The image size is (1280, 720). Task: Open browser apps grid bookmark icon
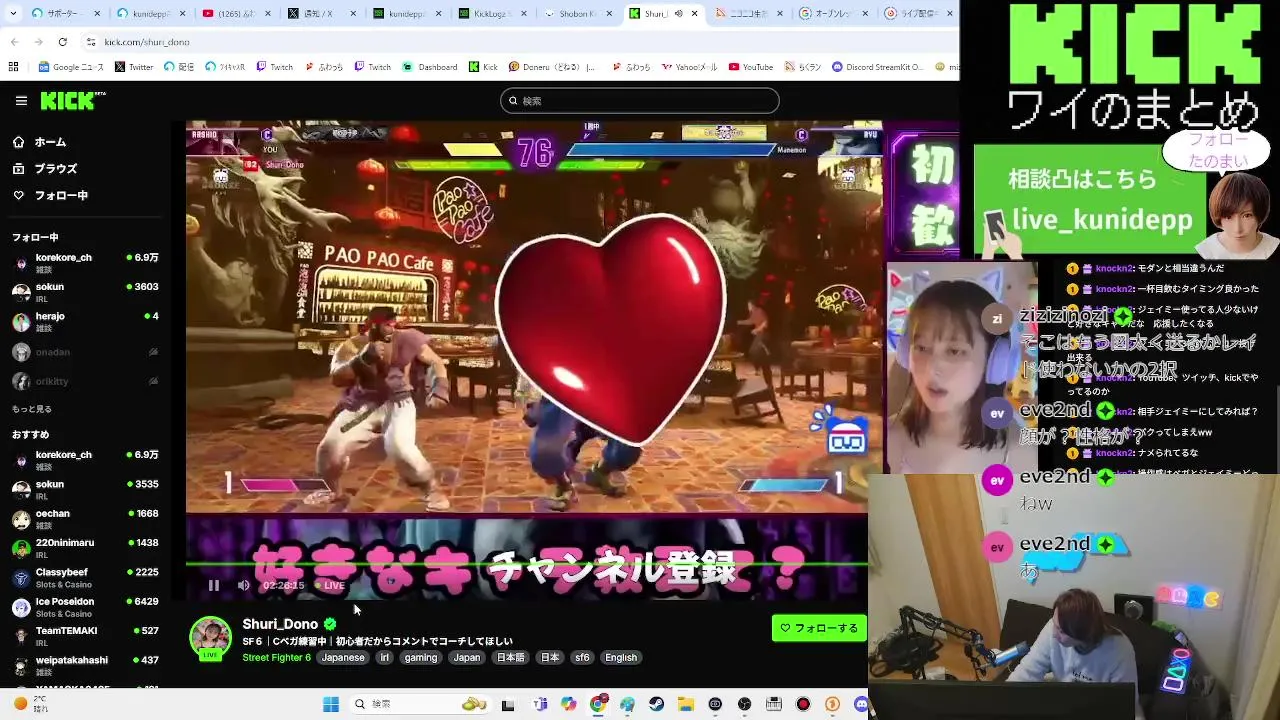click(x=13, y=67)
